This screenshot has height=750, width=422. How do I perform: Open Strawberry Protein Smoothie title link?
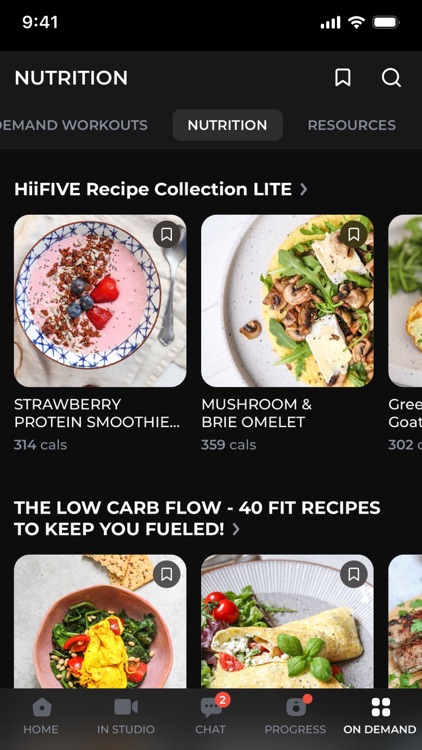97,413
